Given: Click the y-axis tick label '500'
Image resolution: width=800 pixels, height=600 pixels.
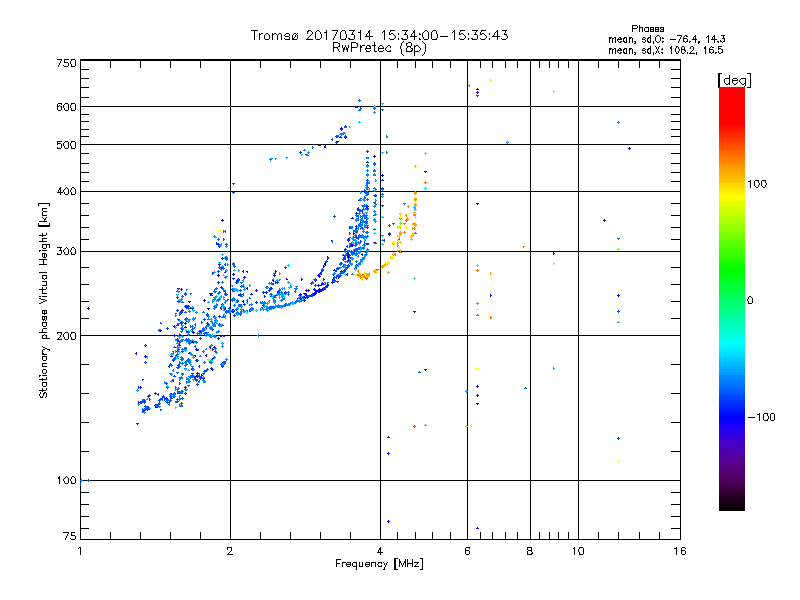Looking at the screenshot, I should click(66, 145).
